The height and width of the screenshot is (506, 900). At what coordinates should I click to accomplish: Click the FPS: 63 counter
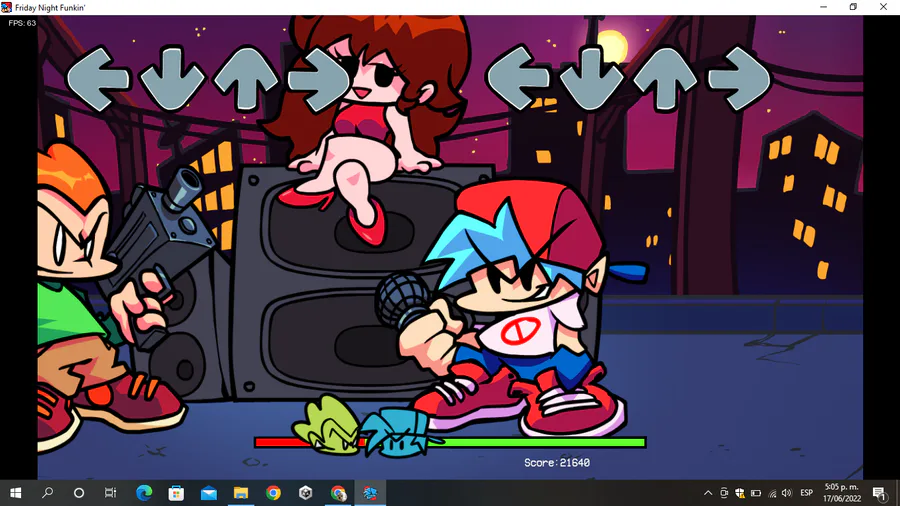pyautogui.click(x=22, y=23)
